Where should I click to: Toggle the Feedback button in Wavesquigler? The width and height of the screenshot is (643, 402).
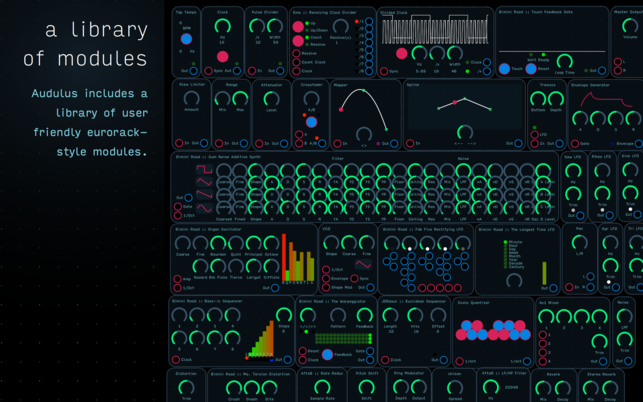pyautogui.click(x=327, y=354)
